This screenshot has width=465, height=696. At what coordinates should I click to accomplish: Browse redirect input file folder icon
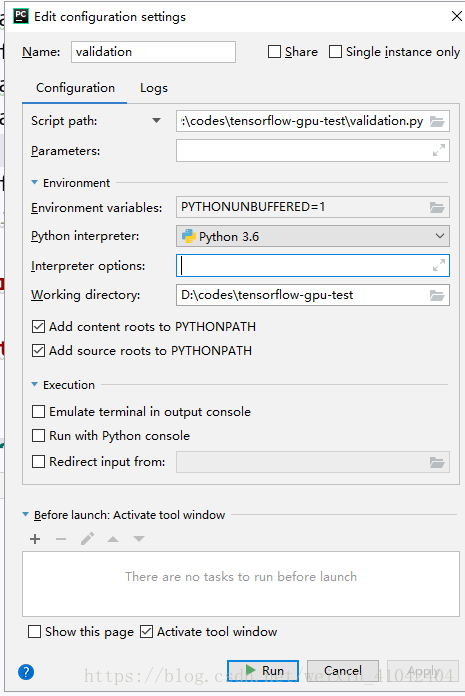point(437,463)
